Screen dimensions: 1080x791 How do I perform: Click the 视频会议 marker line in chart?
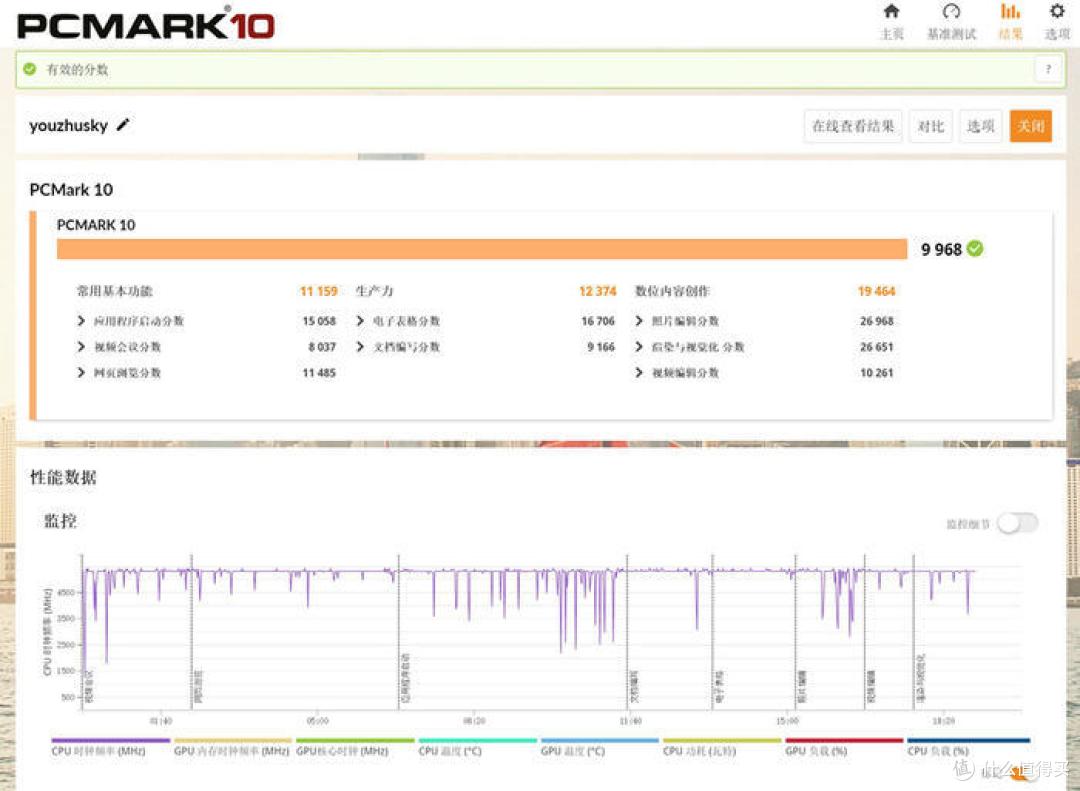pyautogui.click(x=83, y=632)
